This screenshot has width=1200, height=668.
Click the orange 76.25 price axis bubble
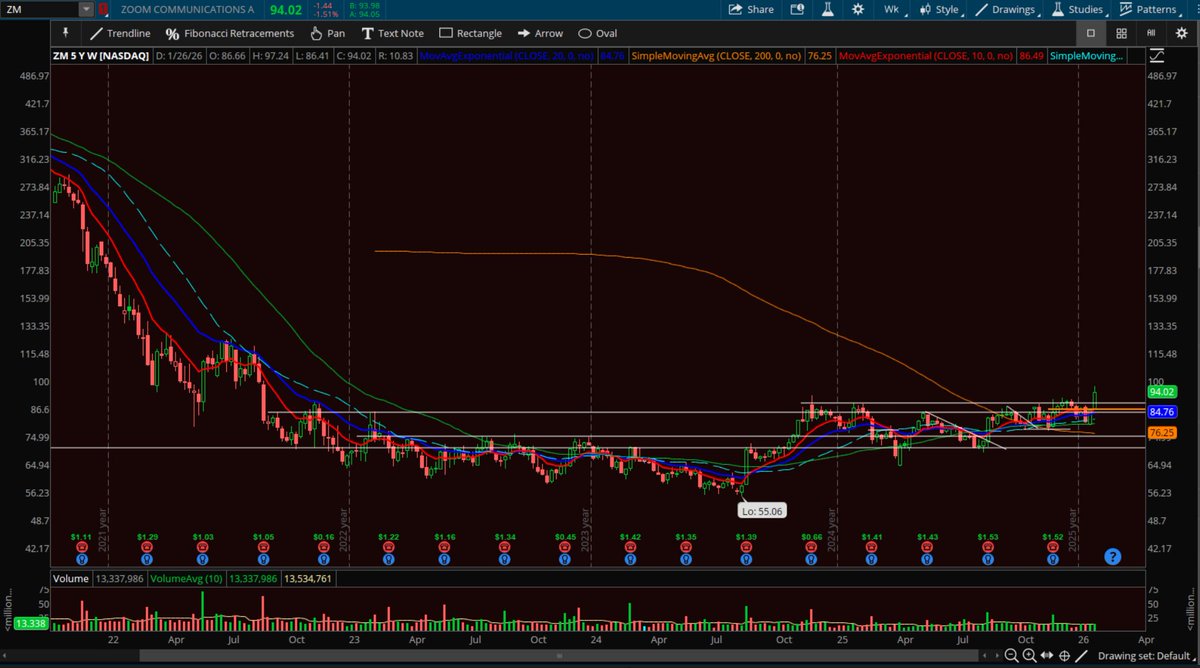pos(1161,432)
